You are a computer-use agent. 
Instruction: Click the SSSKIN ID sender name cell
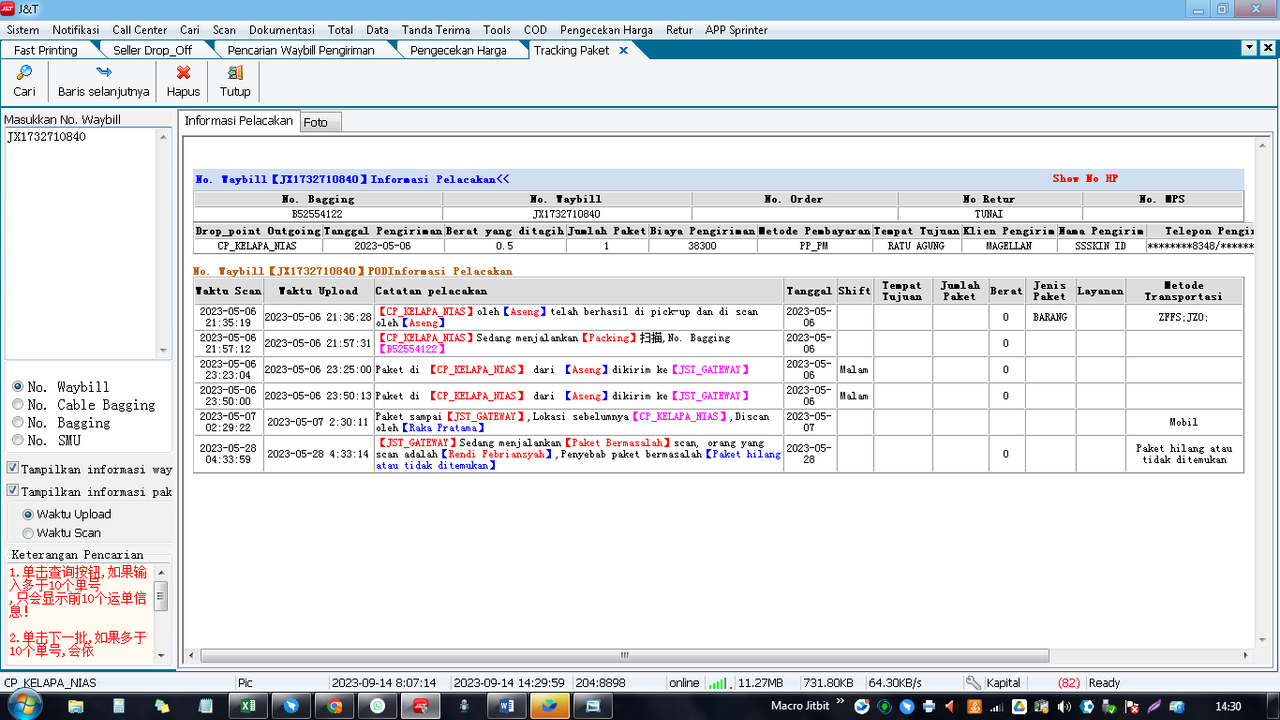tap(1100, 246)
